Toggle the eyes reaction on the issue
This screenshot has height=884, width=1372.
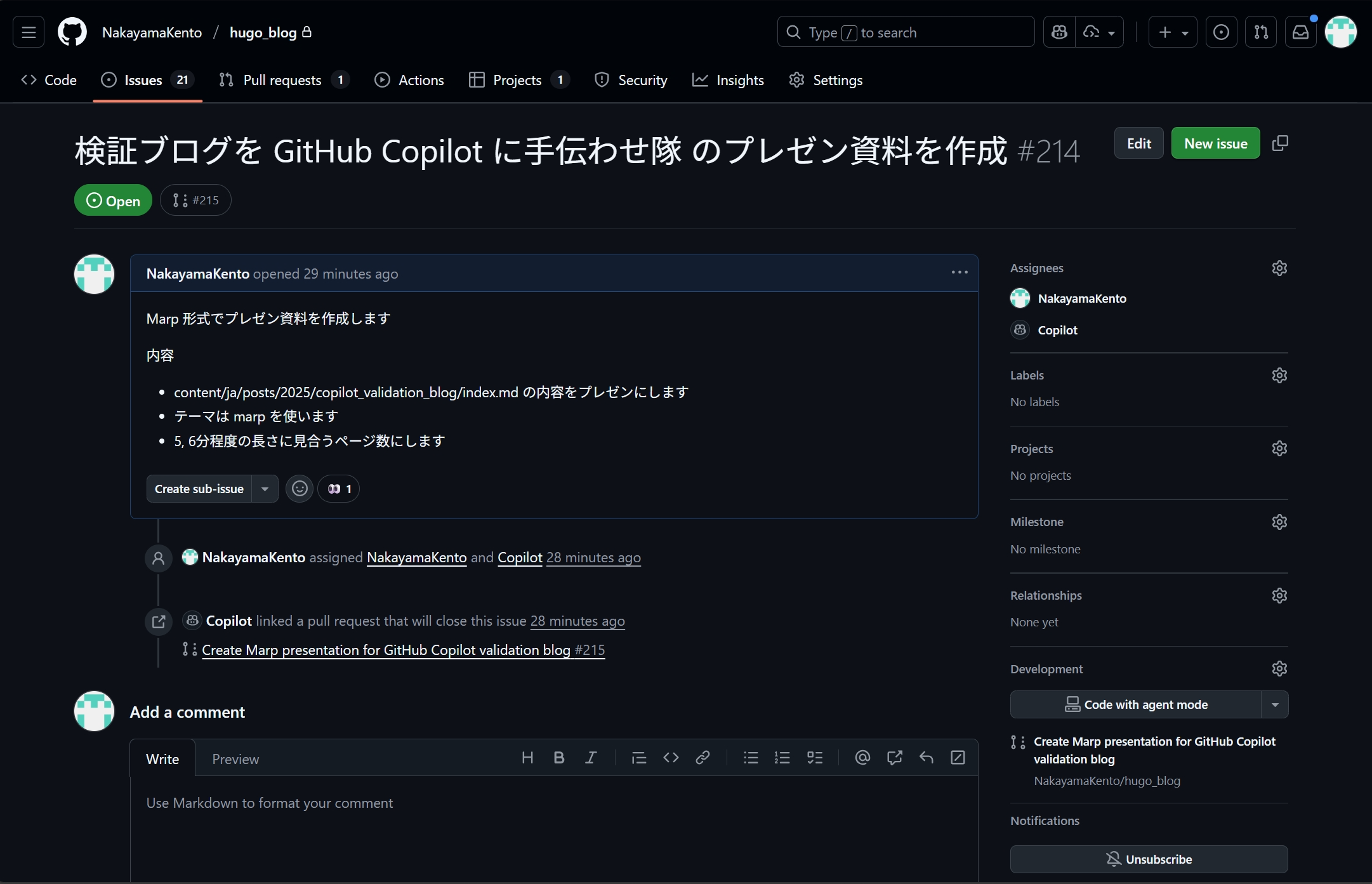pos(339,489)
